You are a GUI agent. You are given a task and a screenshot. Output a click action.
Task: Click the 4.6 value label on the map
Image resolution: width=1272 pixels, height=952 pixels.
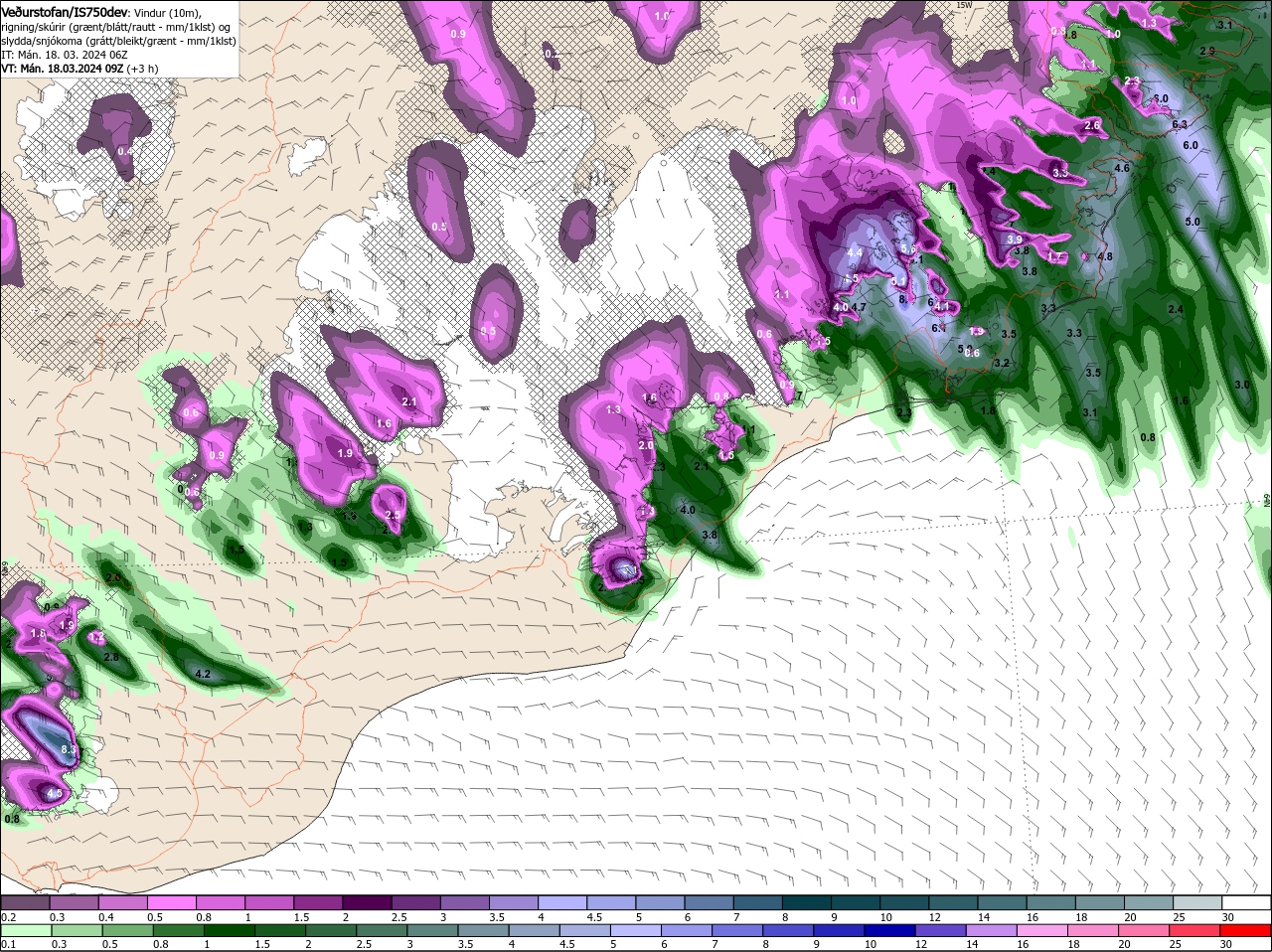click(1122, 168)
